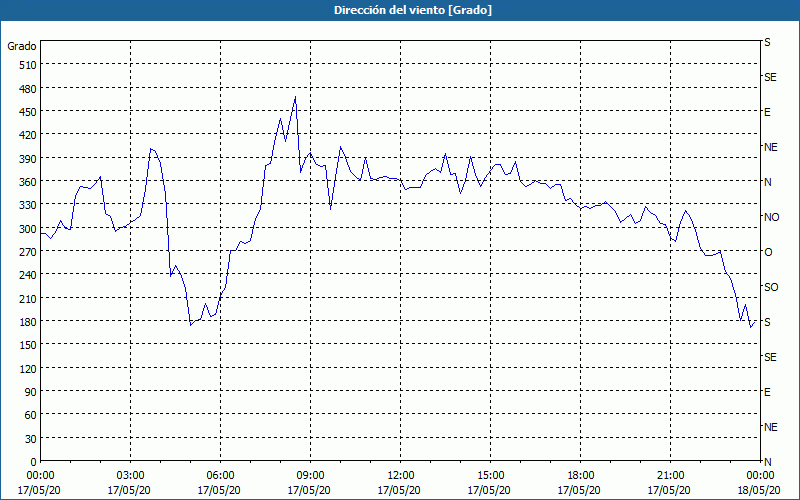Select the 18:00 time axis label
The image size is (800, 500).
coord(580,476)
